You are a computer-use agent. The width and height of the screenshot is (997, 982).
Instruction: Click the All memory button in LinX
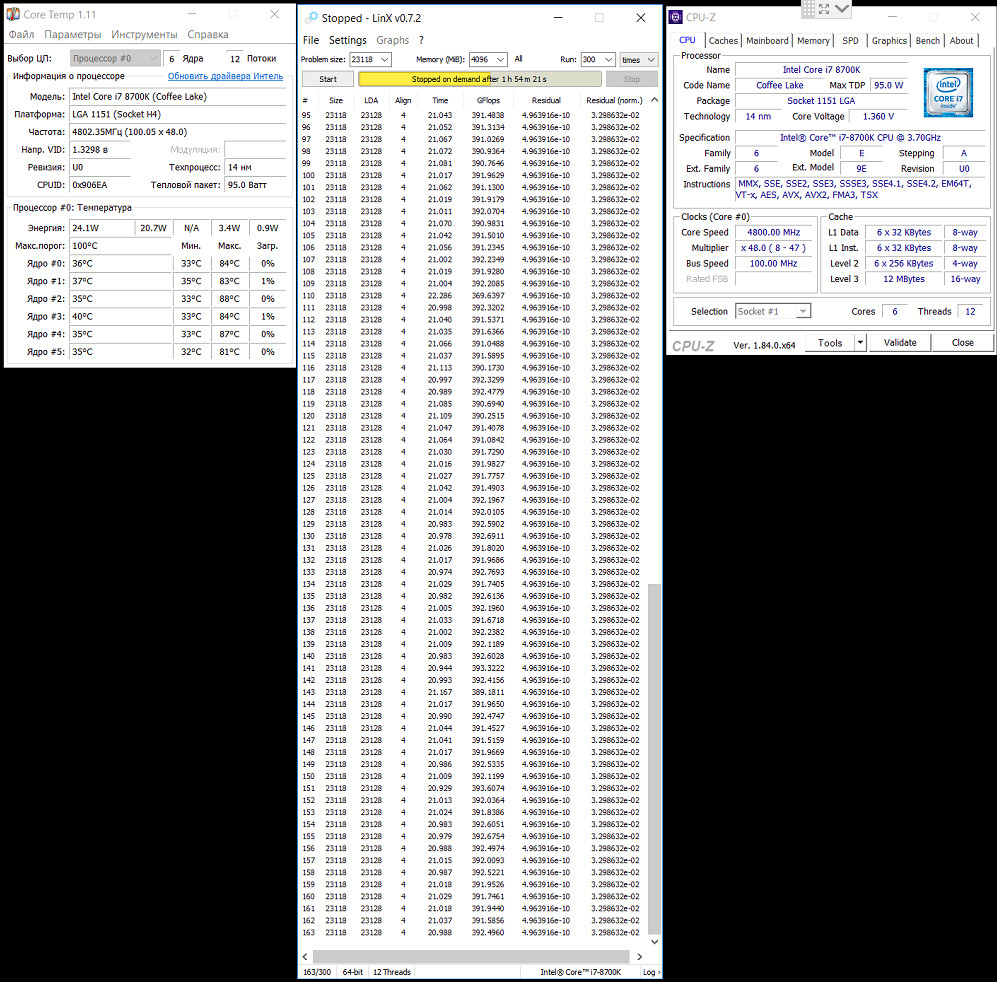[518, 59]
